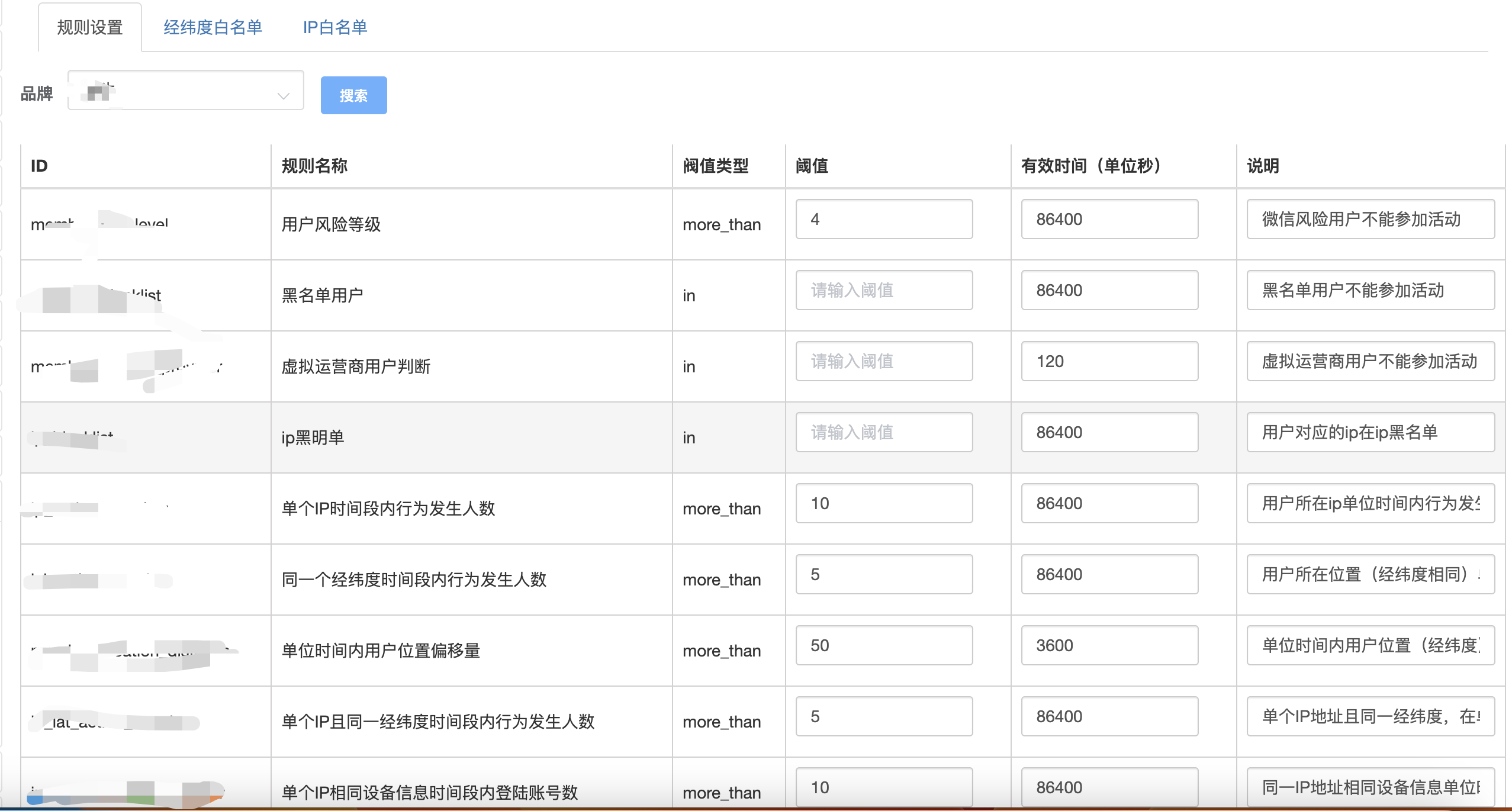Viewport: 1512px width, 811px height.
Task: Click the 阀值类型 column header
Action: point(716,166)
